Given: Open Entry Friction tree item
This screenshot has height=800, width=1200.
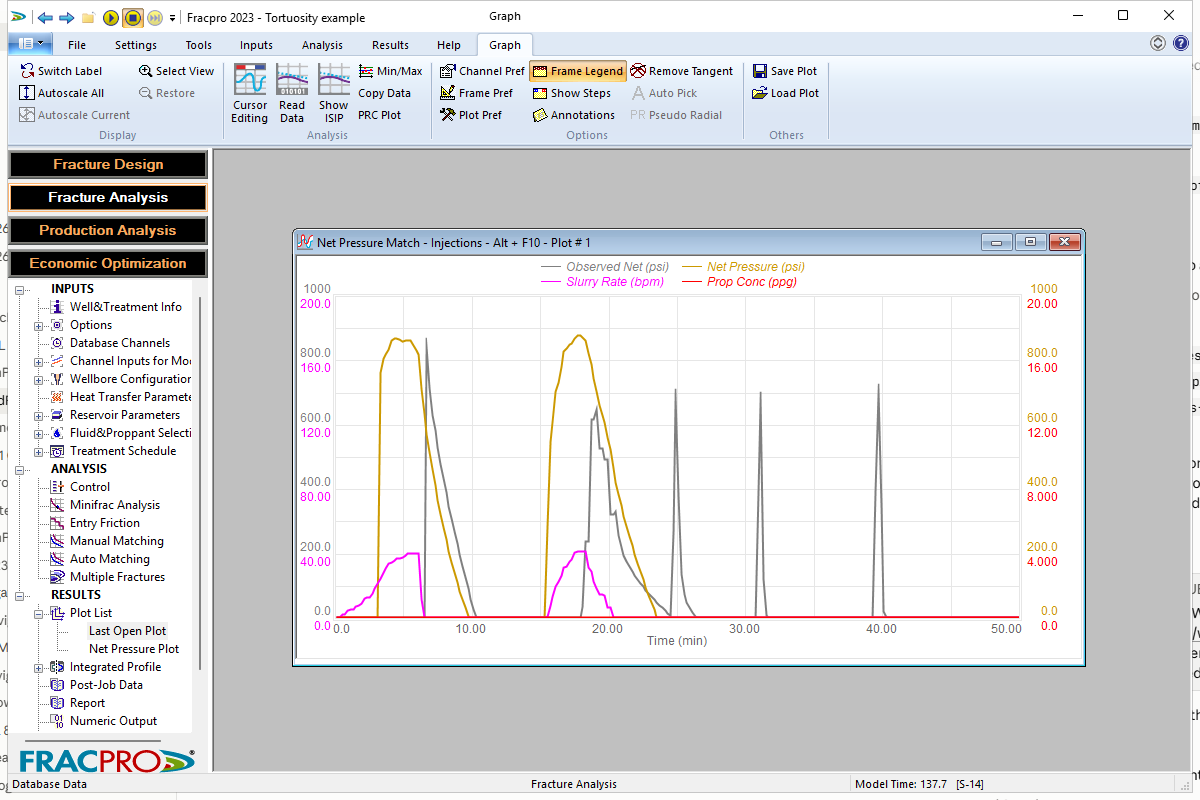Looking at the screenshot, I should [105, 523].
